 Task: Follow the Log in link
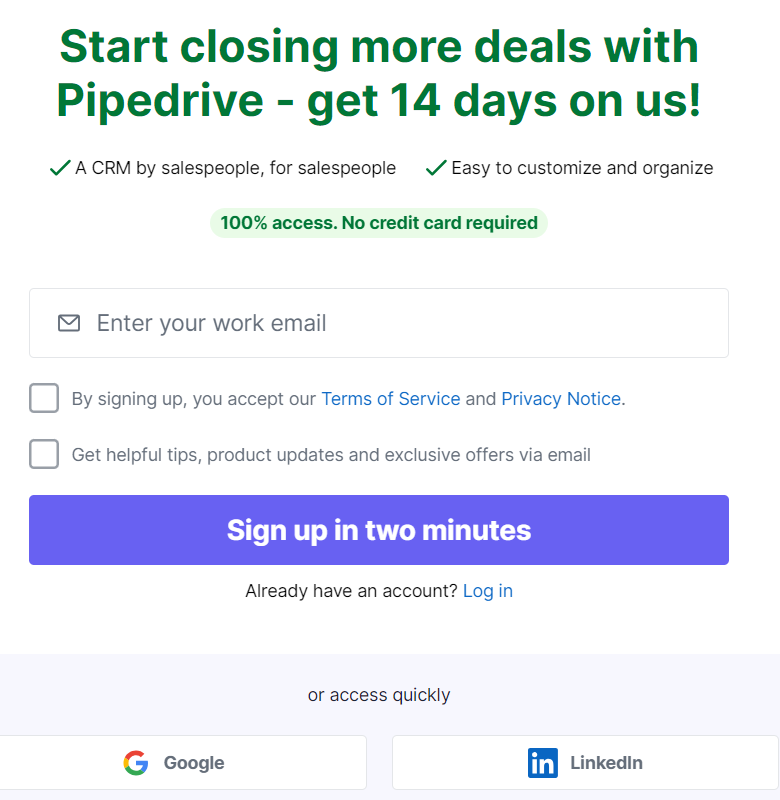488,591
